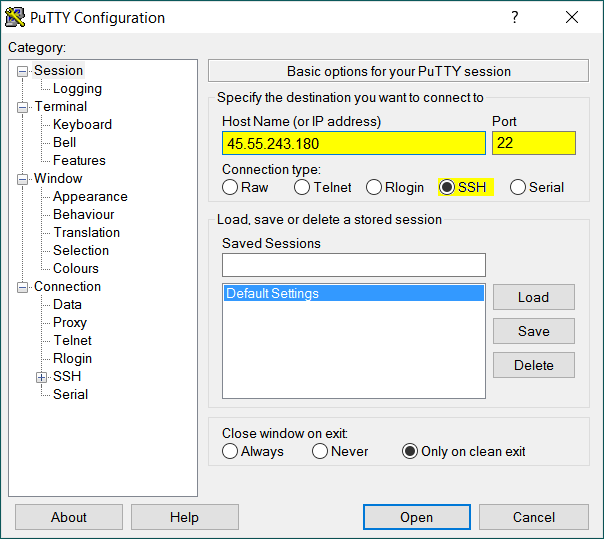604x539 pixels.
Task: Collapse the Terminal tree node
Action: point(22,107)
